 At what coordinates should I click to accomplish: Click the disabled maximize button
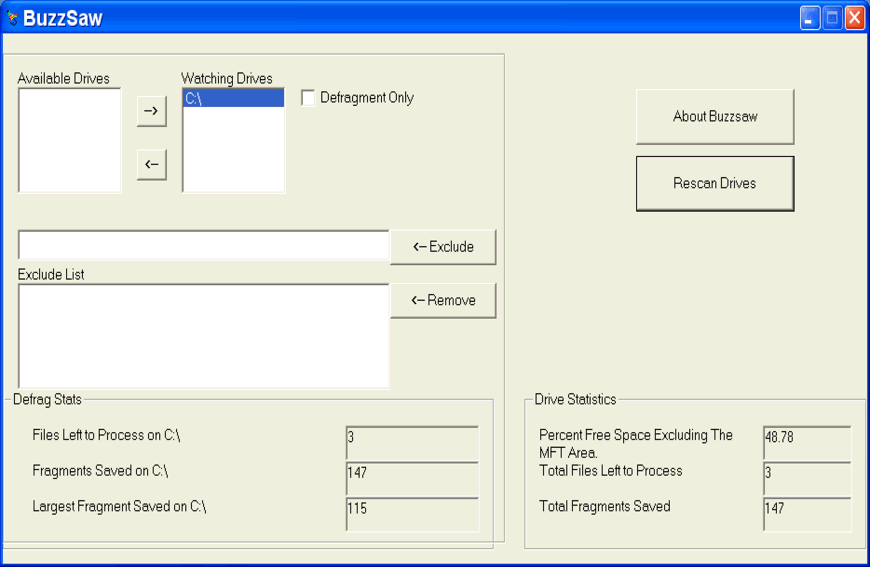point(832,18)
